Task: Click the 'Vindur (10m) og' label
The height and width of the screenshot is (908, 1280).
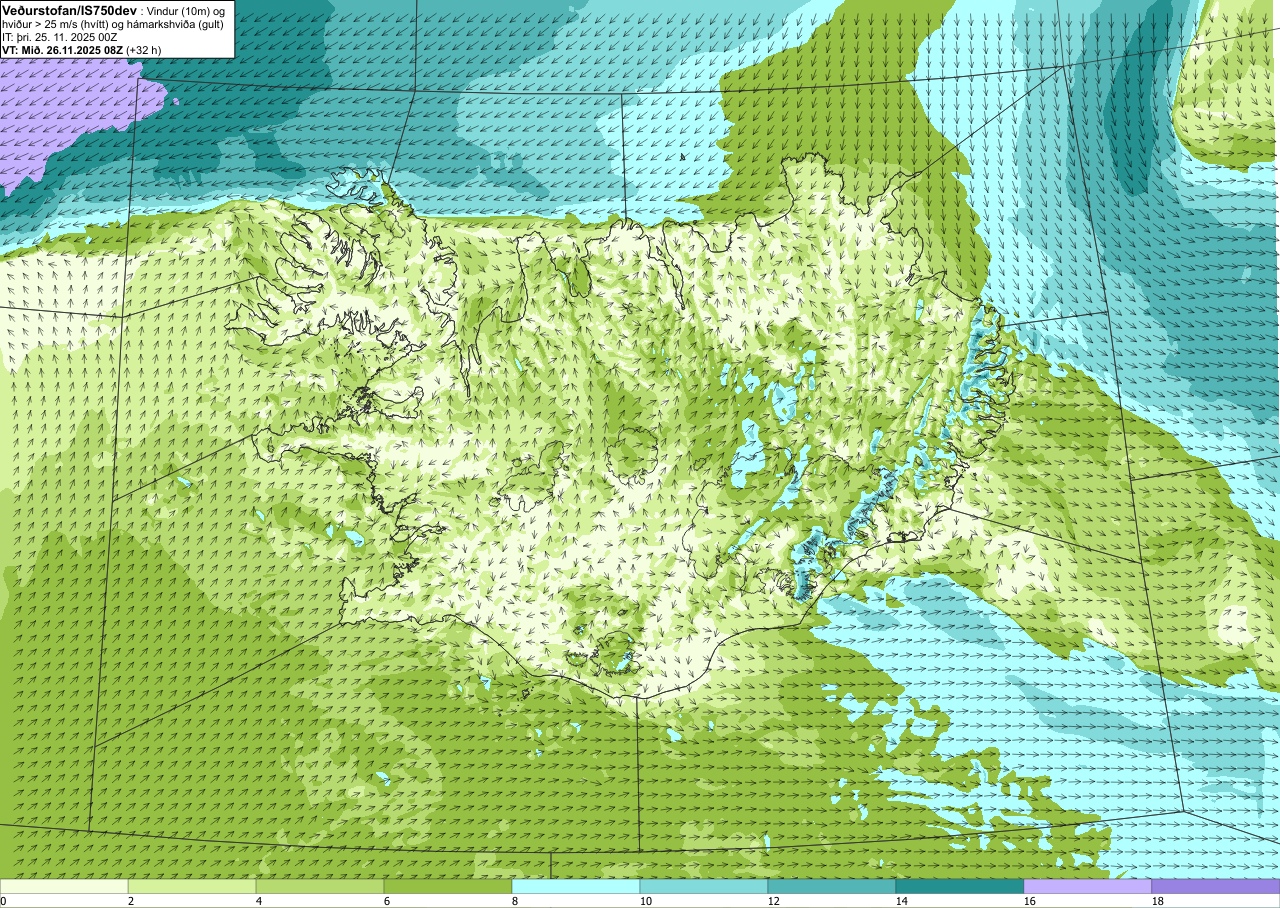Action: pos(185,11)
